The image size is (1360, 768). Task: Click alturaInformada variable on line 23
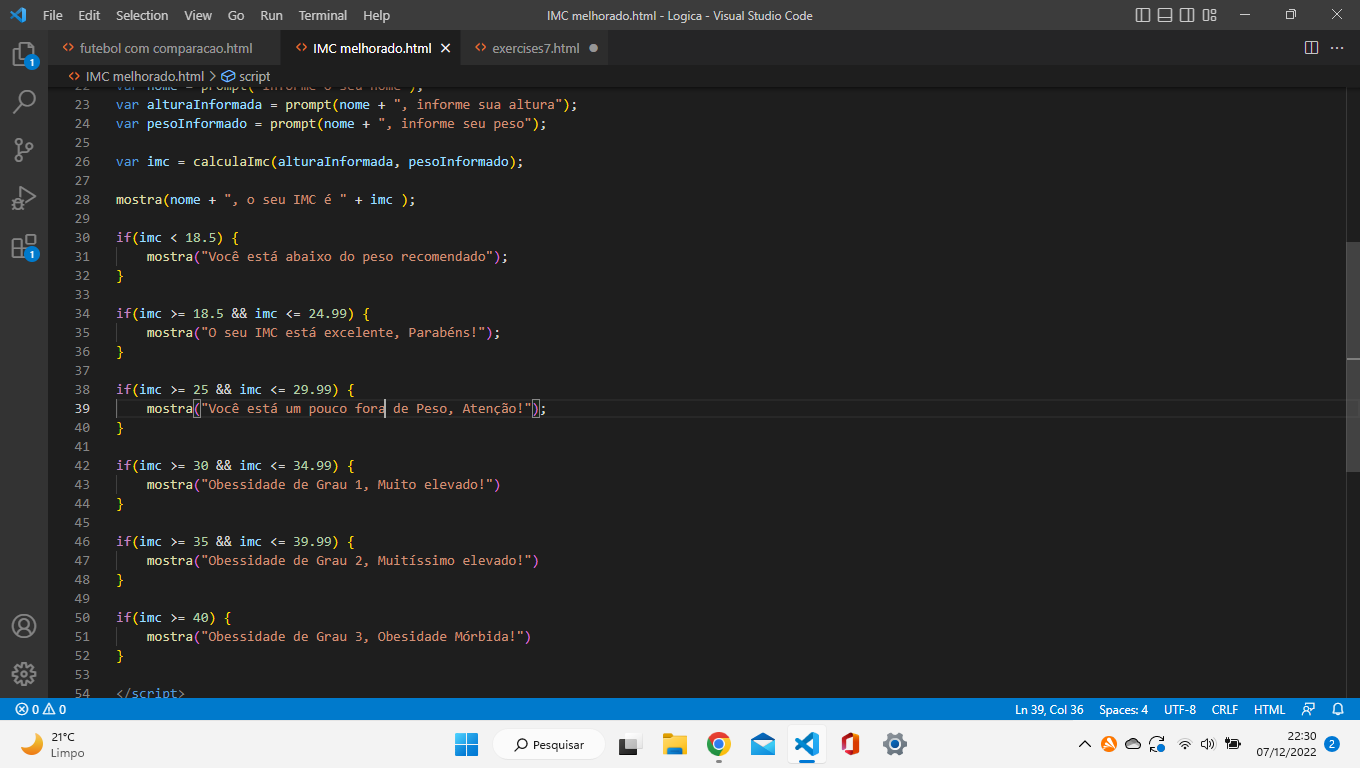coord(205,104)
